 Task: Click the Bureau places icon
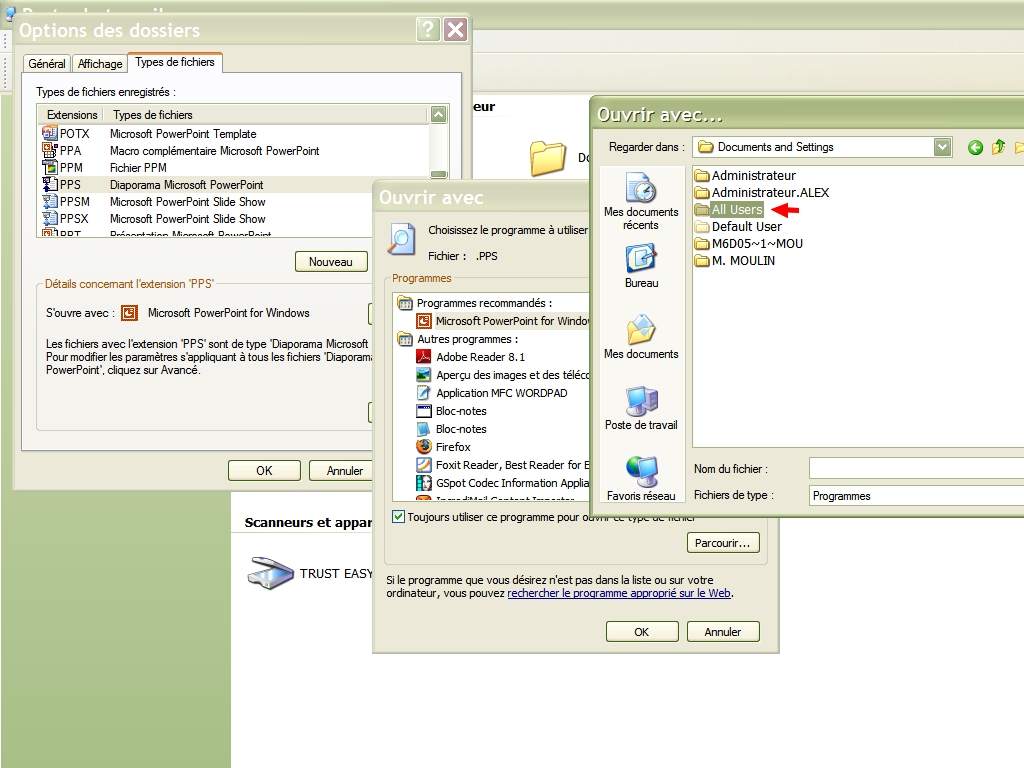point(641,266)
